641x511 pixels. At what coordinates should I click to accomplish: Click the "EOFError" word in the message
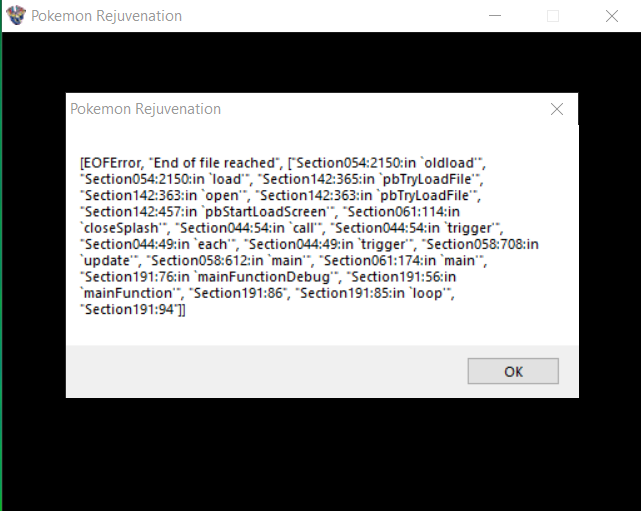point(112,163)
